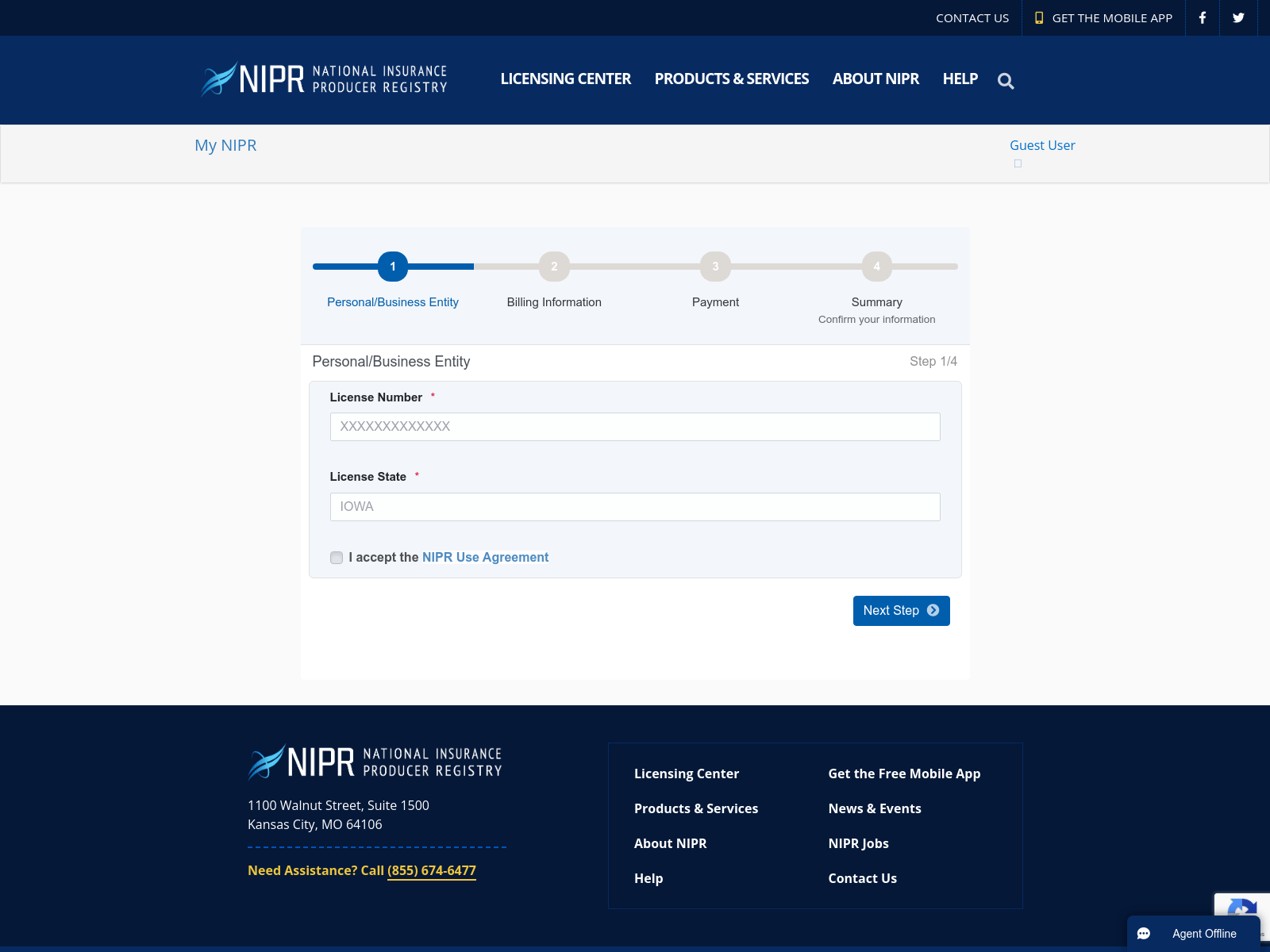Call the (855) 674-6477 phone link

(432, 870)
